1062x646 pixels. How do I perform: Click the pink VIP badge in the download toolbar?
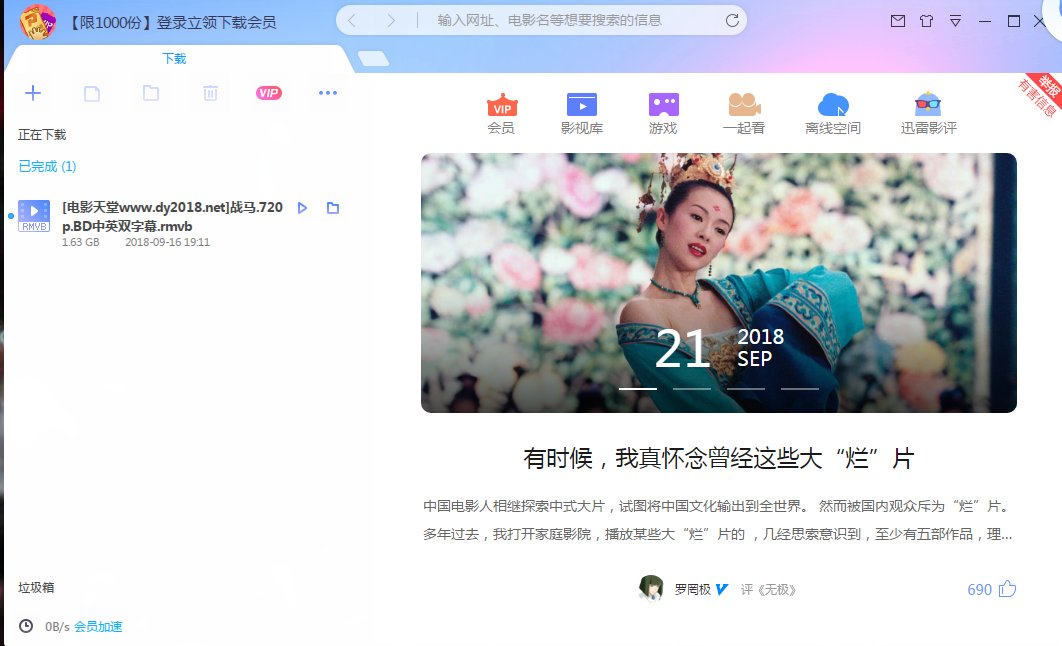(x=267, y=92)
